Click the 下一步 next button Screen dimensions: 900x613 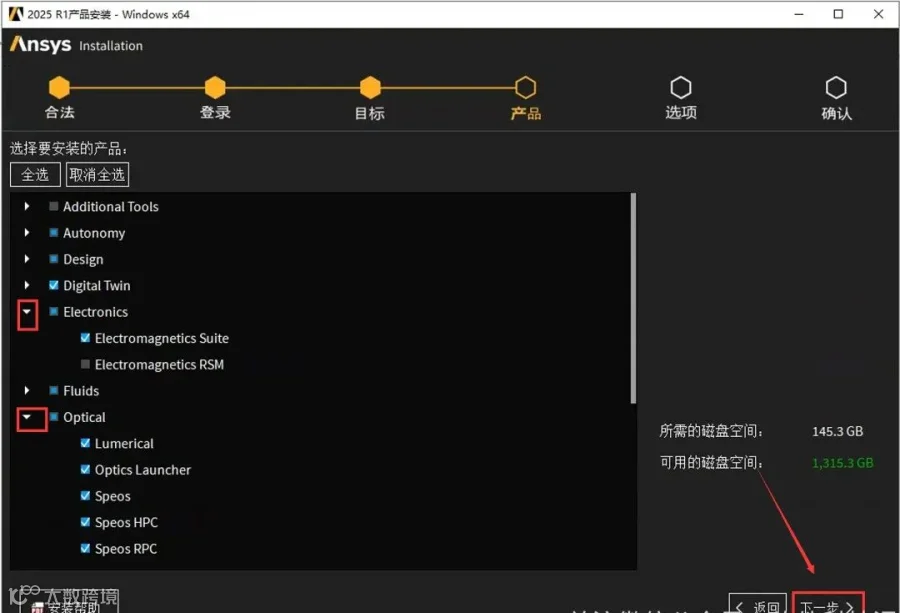click(828, 605)
